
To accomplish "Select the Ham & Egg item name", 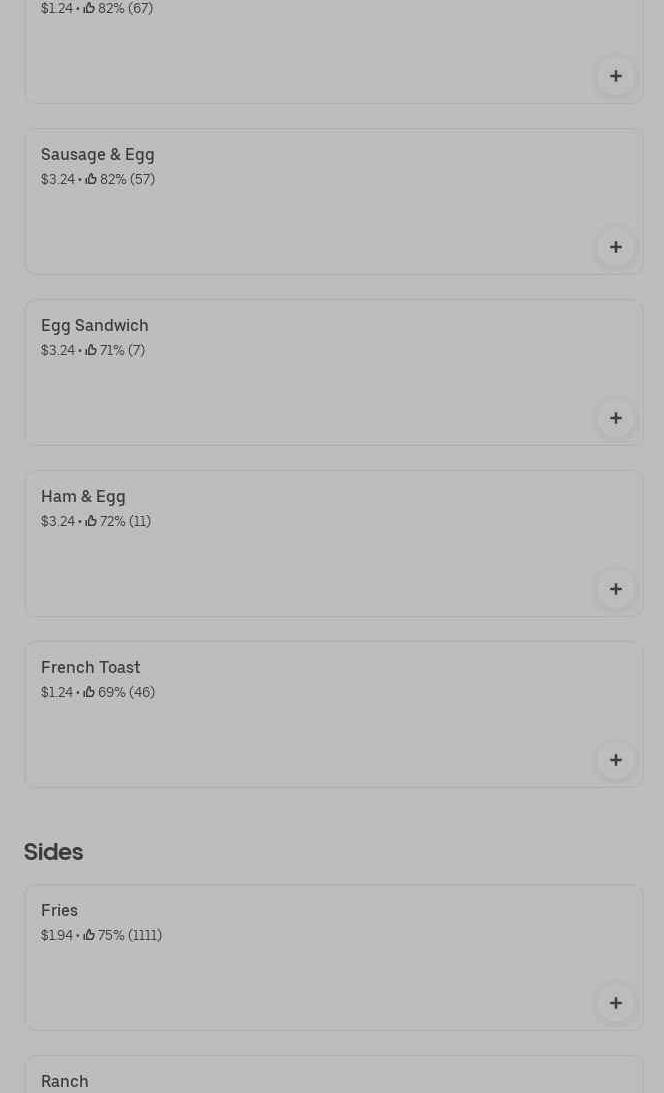I will click(x=83, y=496).
